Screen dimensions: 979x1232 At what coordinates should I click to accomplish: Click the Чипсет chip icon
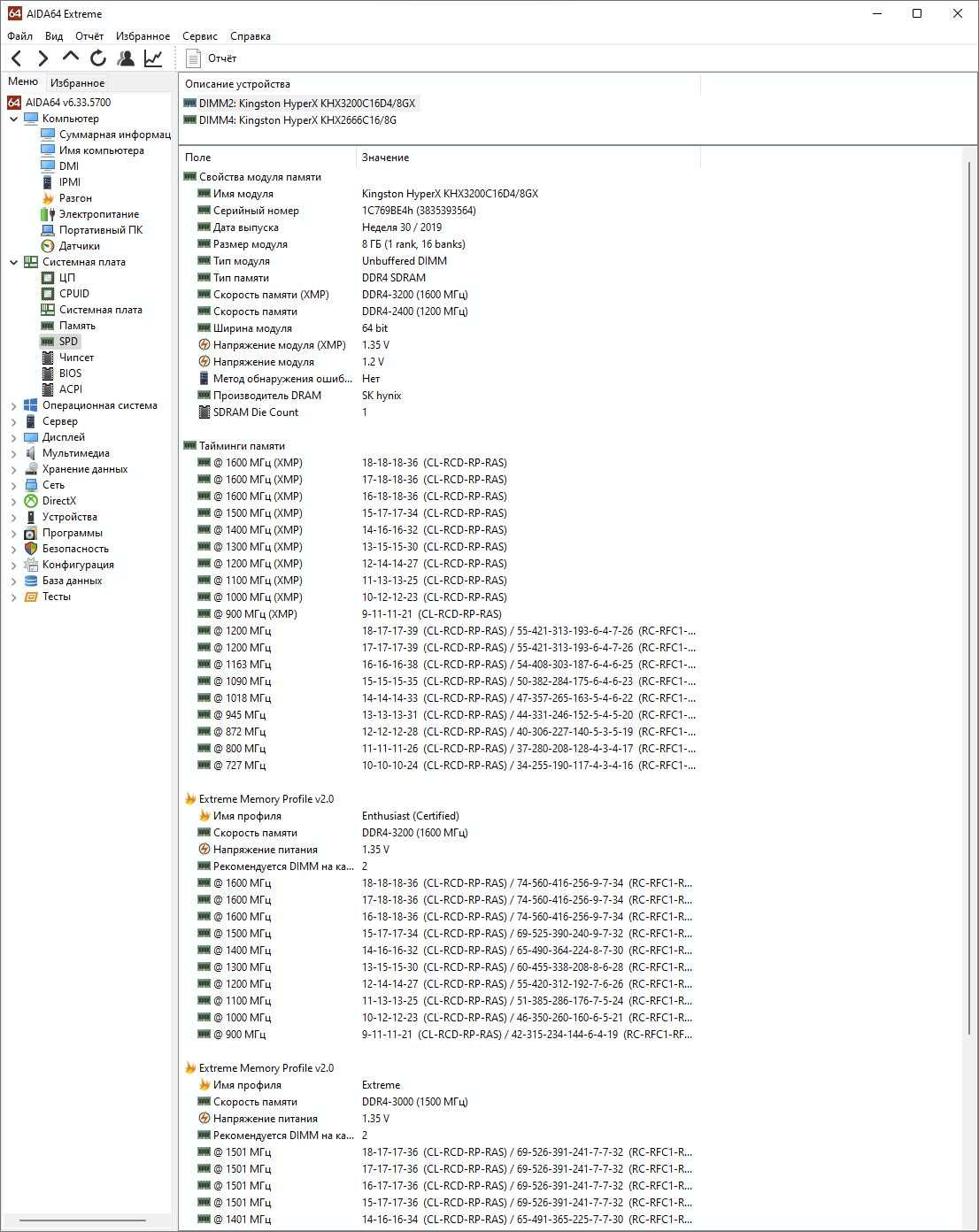(x=48, y=358)
